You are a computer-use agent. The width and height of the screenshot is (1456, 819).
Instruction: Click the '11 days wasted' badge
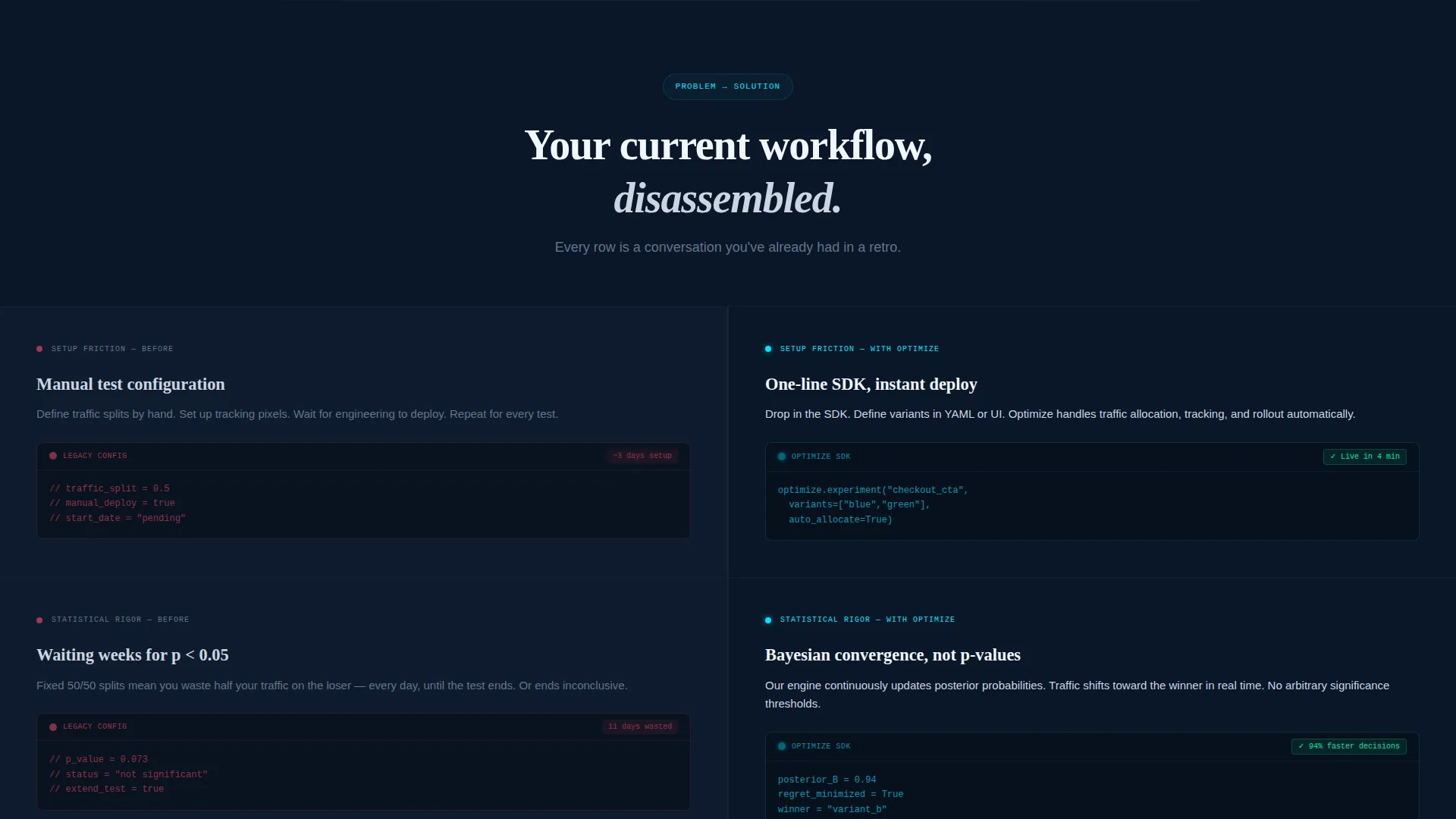640,726
